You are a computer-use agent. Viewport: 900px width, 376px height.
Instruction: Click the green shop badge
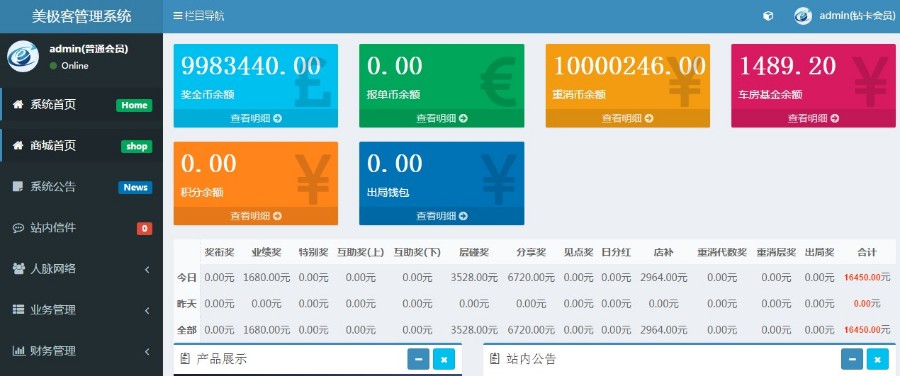(137, 146)
